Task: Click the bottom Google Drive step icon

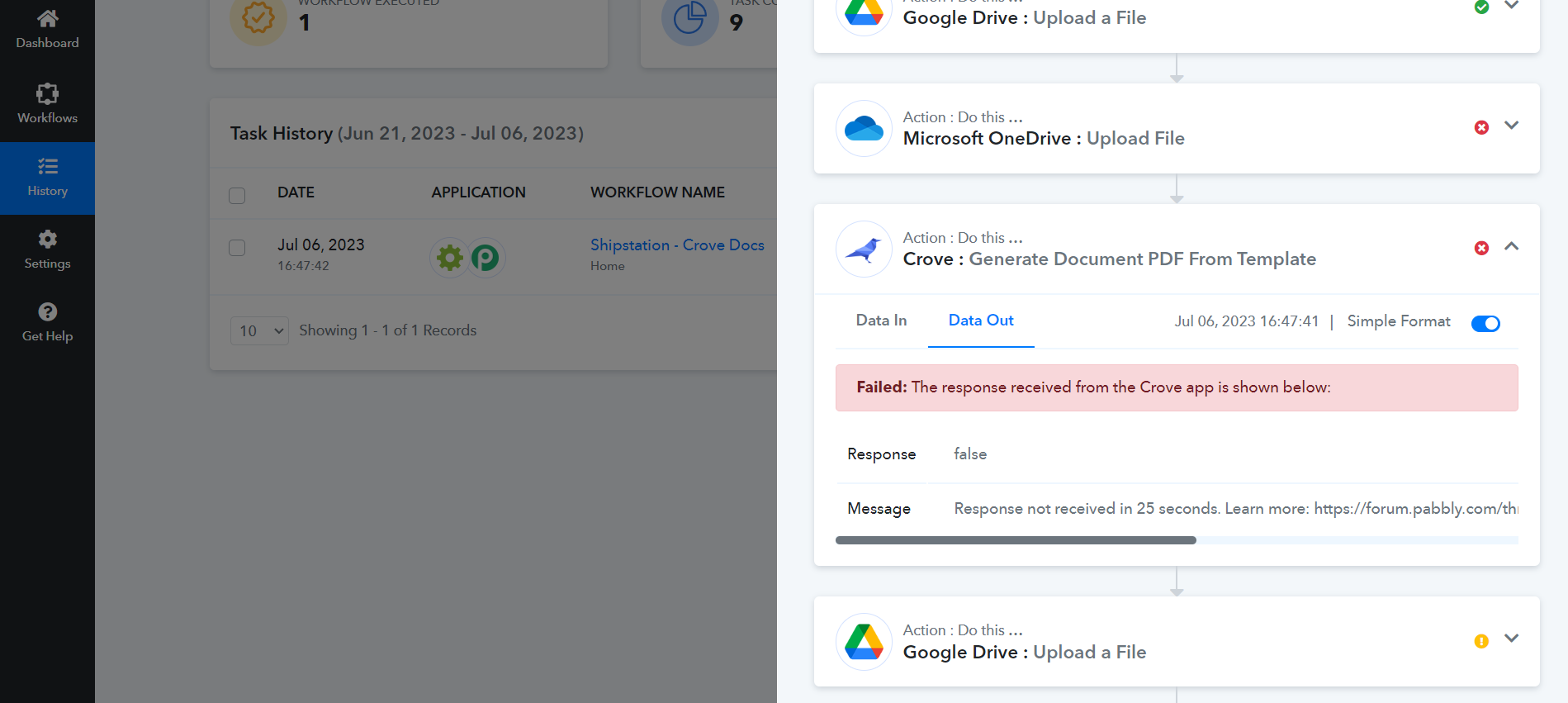Action: tap(864, 641)
